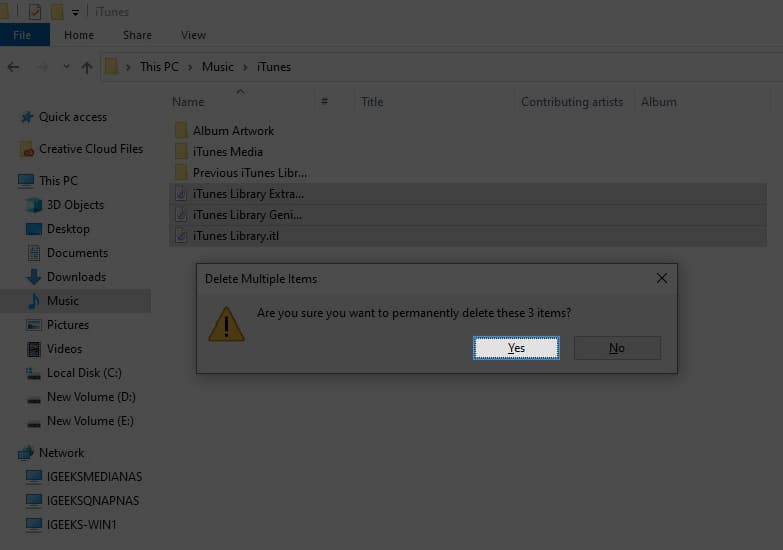Open IGEEKSMEDIANAS network computer

pyautogui.click(x=94, y=477)
